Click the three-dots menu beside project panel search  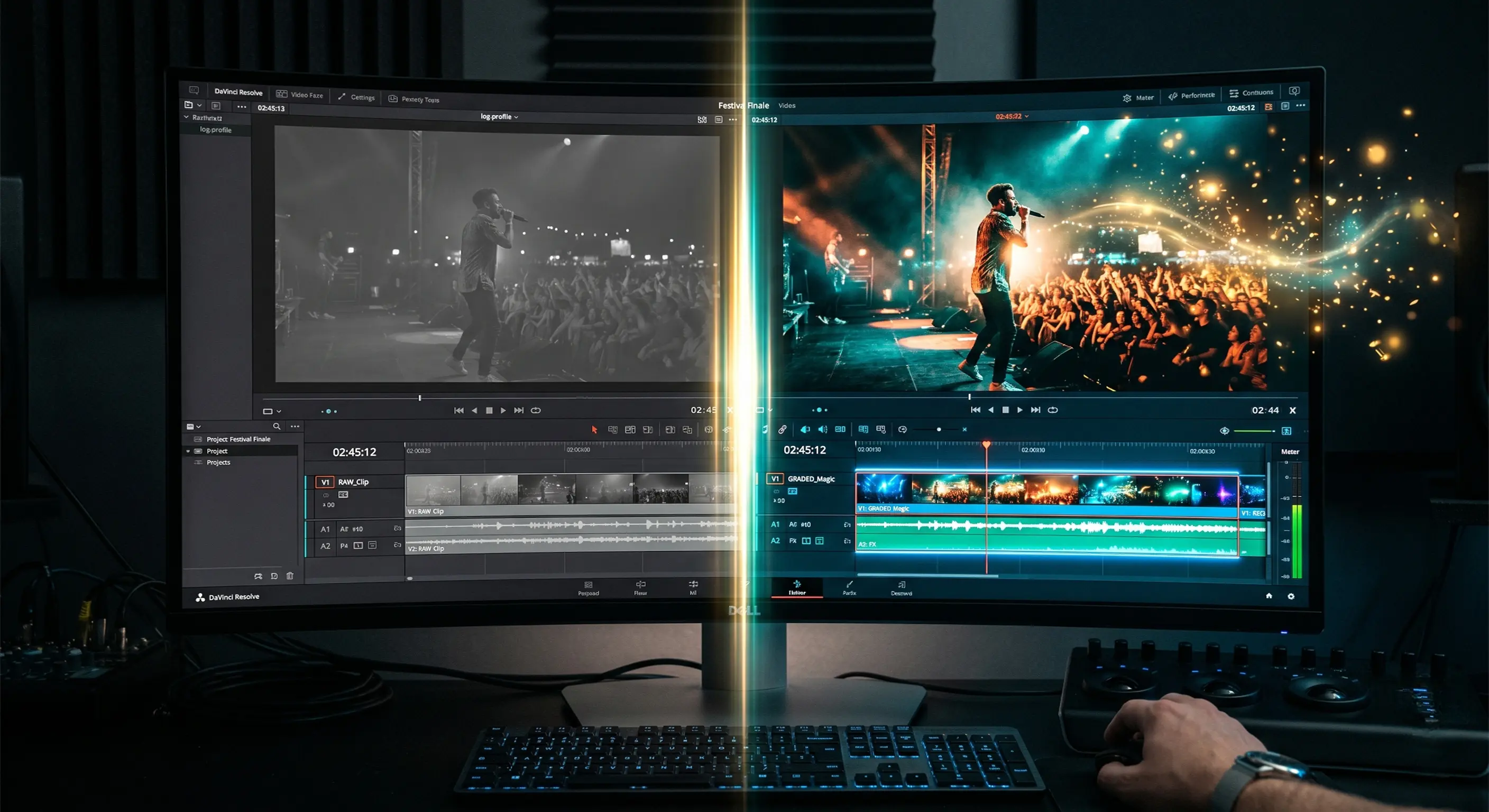pos(295,427)
